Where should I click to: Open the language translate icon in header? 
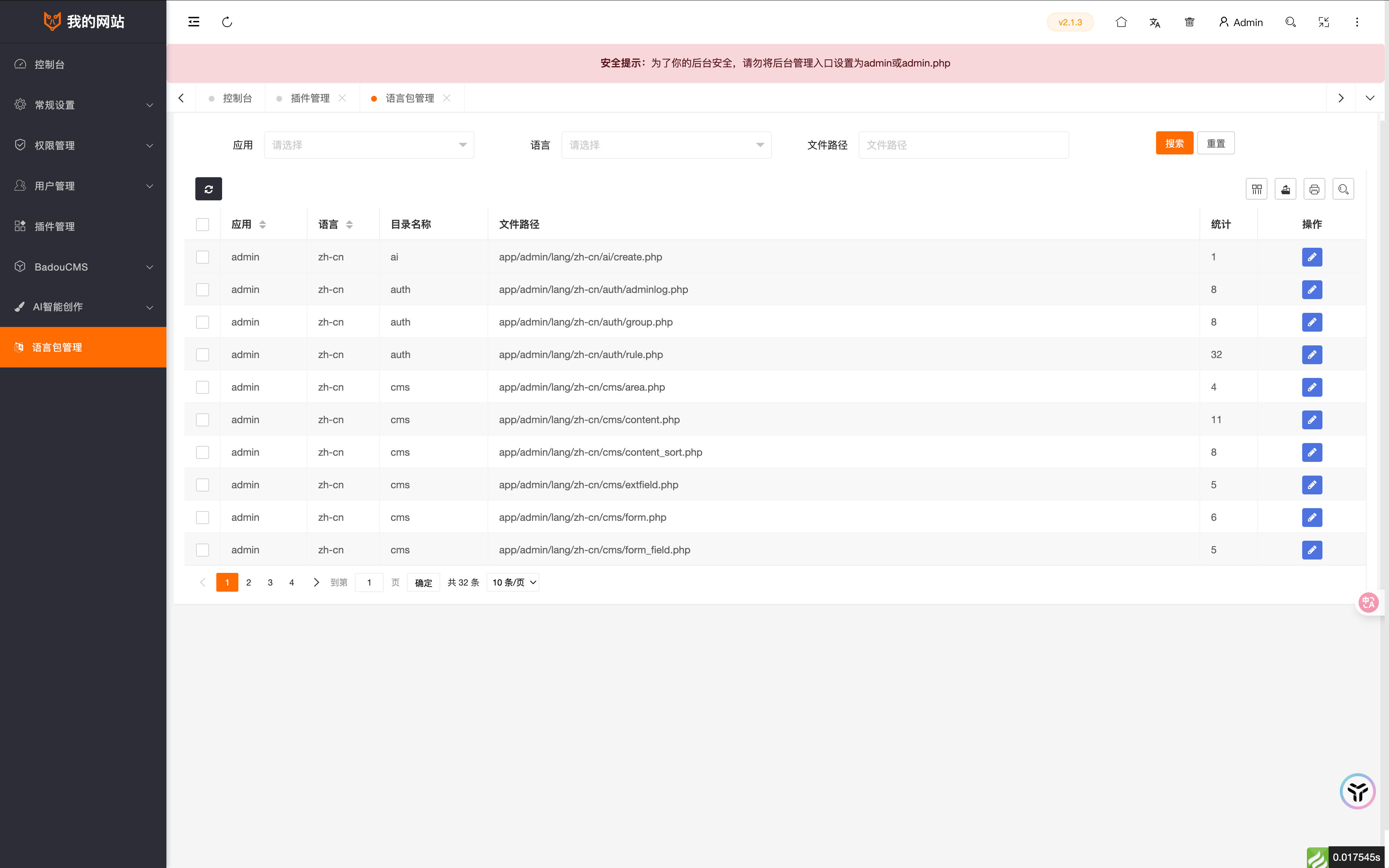1155,22
